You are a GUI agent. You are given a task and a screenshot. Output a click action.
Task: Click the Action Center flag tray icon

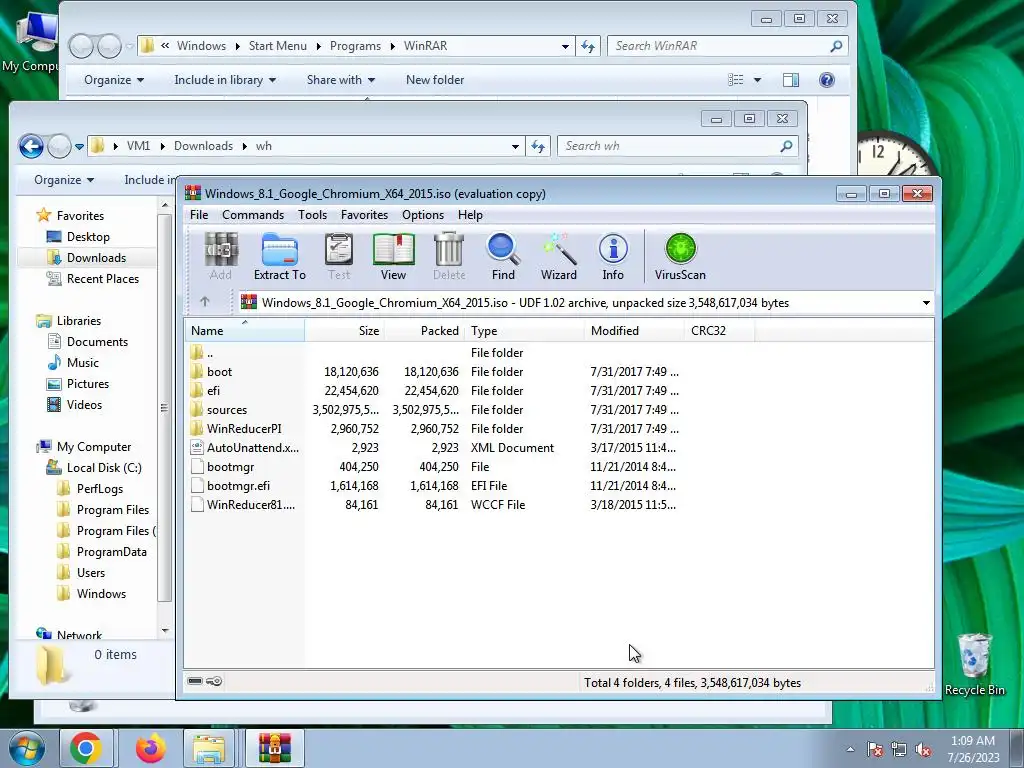click(875, 750)
